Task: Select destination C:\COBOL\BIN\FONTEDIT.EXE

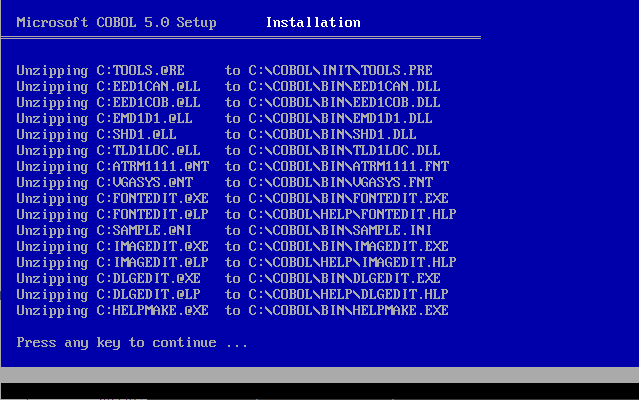Action: [x=348, y=198]
